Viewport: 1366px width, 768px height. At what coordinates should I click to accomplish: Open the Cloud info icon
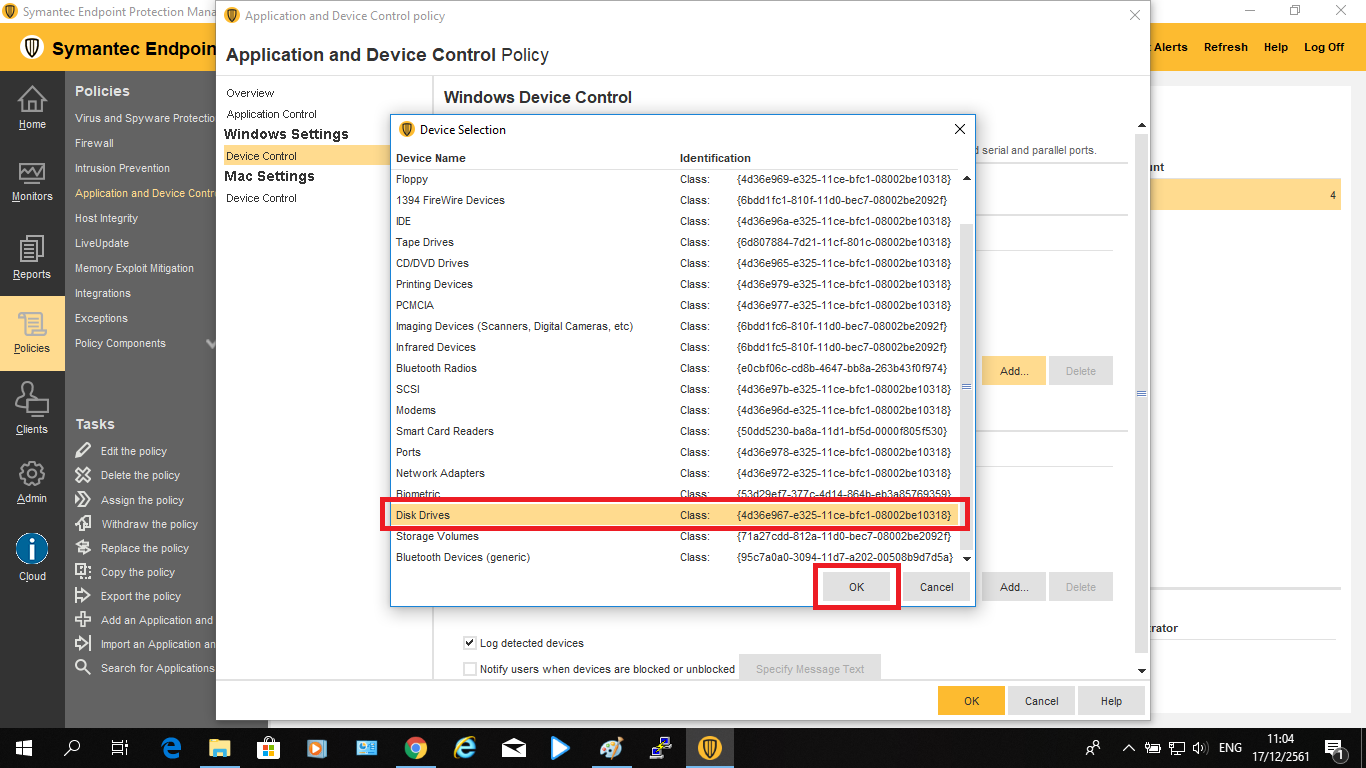point(32,549)
